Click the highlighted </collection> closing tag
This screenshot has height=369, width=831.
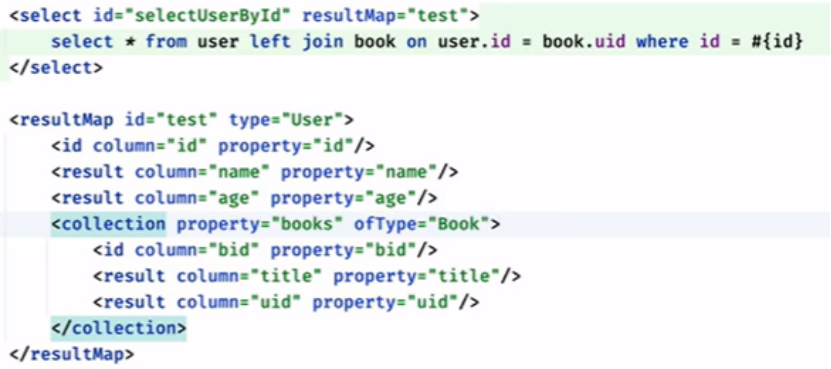click(x=119, y=329)
